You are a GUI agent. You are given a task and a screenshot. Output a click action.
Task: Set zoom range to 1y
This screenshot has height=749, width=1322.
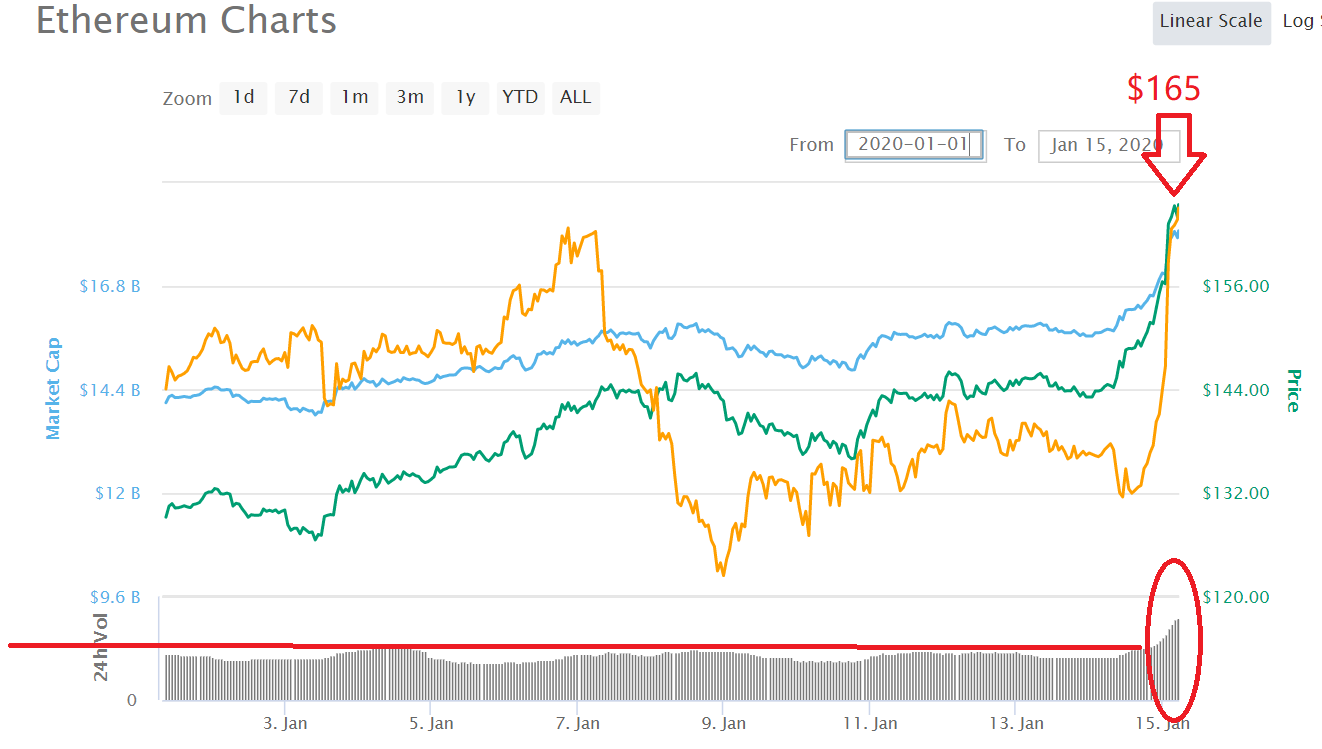(x=466, y=97)
